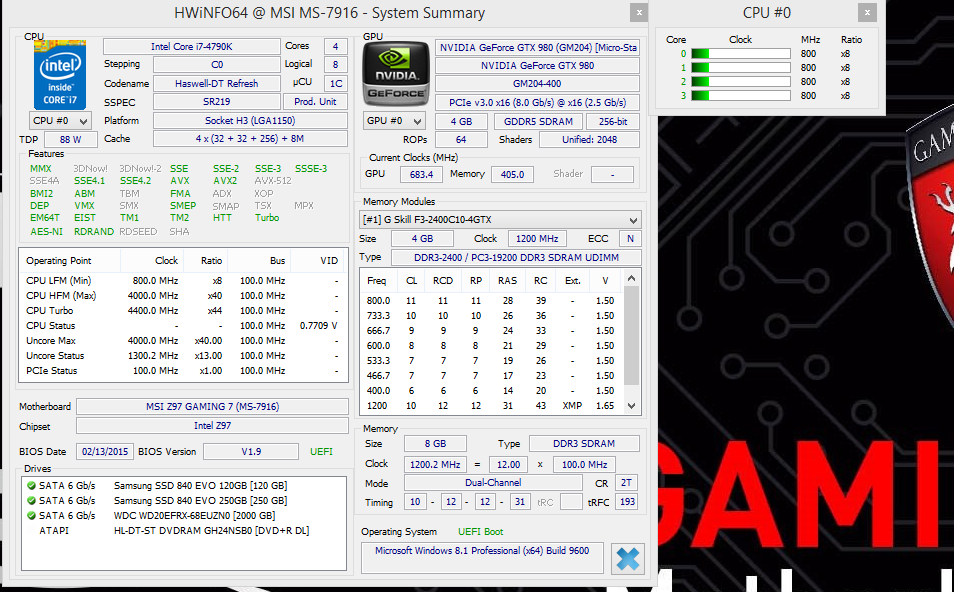Click the DDR3-2400 / PC3-19200 type field
Image resolution: width=954 pixels, height=592 pixels.
(x=516, y=257)
